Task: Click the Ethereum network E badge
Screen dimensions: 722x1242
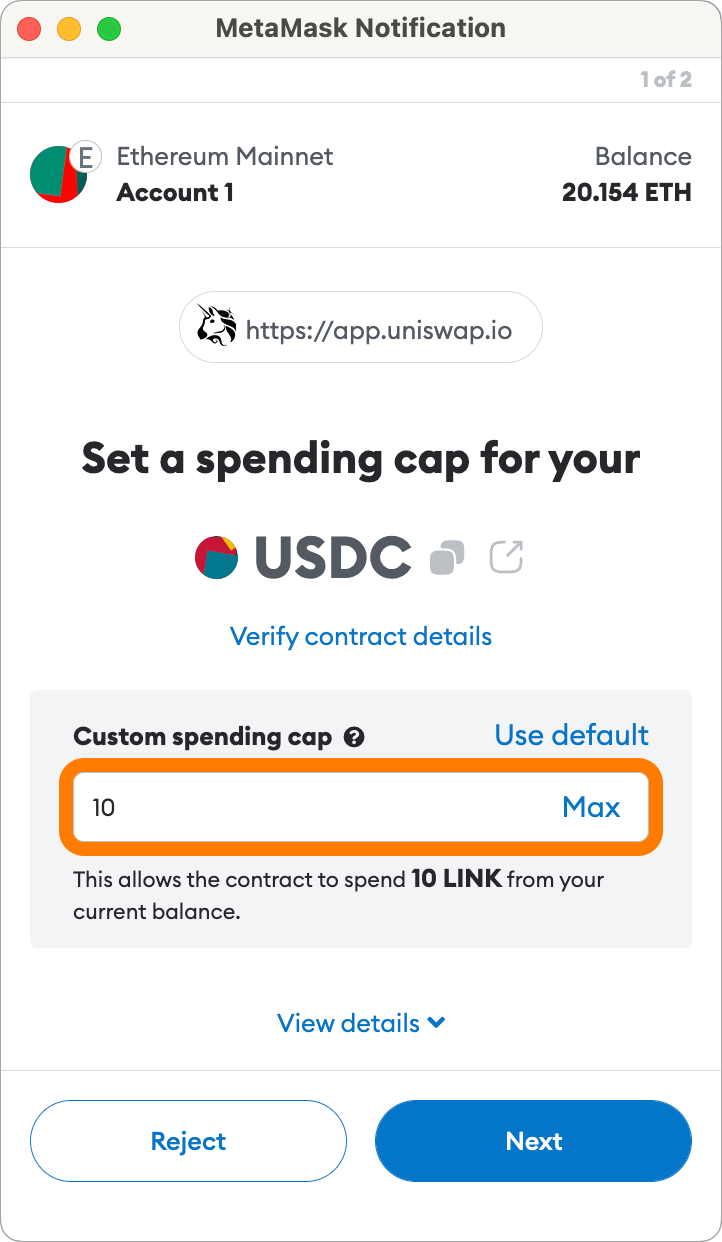Action: (x=87, y=157)
